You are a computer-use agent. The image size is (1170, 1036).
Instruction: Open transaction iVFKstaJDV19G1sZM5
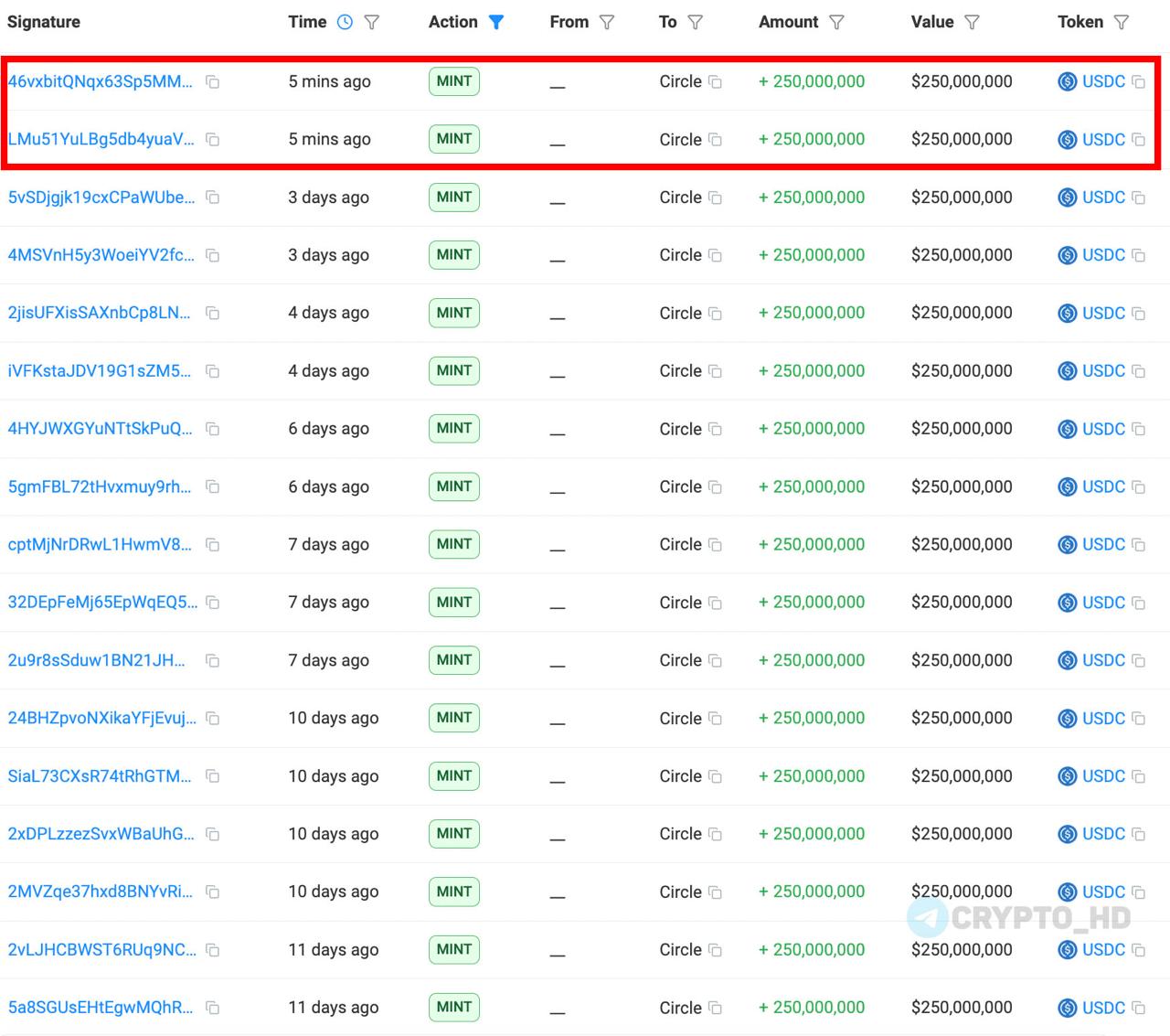(100, 370)
